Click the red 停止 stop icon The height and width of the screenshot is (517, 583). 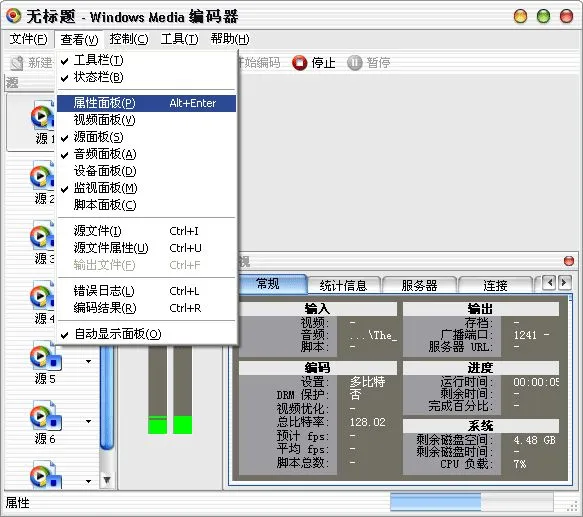pyautogui.click(x=300, y=62)
